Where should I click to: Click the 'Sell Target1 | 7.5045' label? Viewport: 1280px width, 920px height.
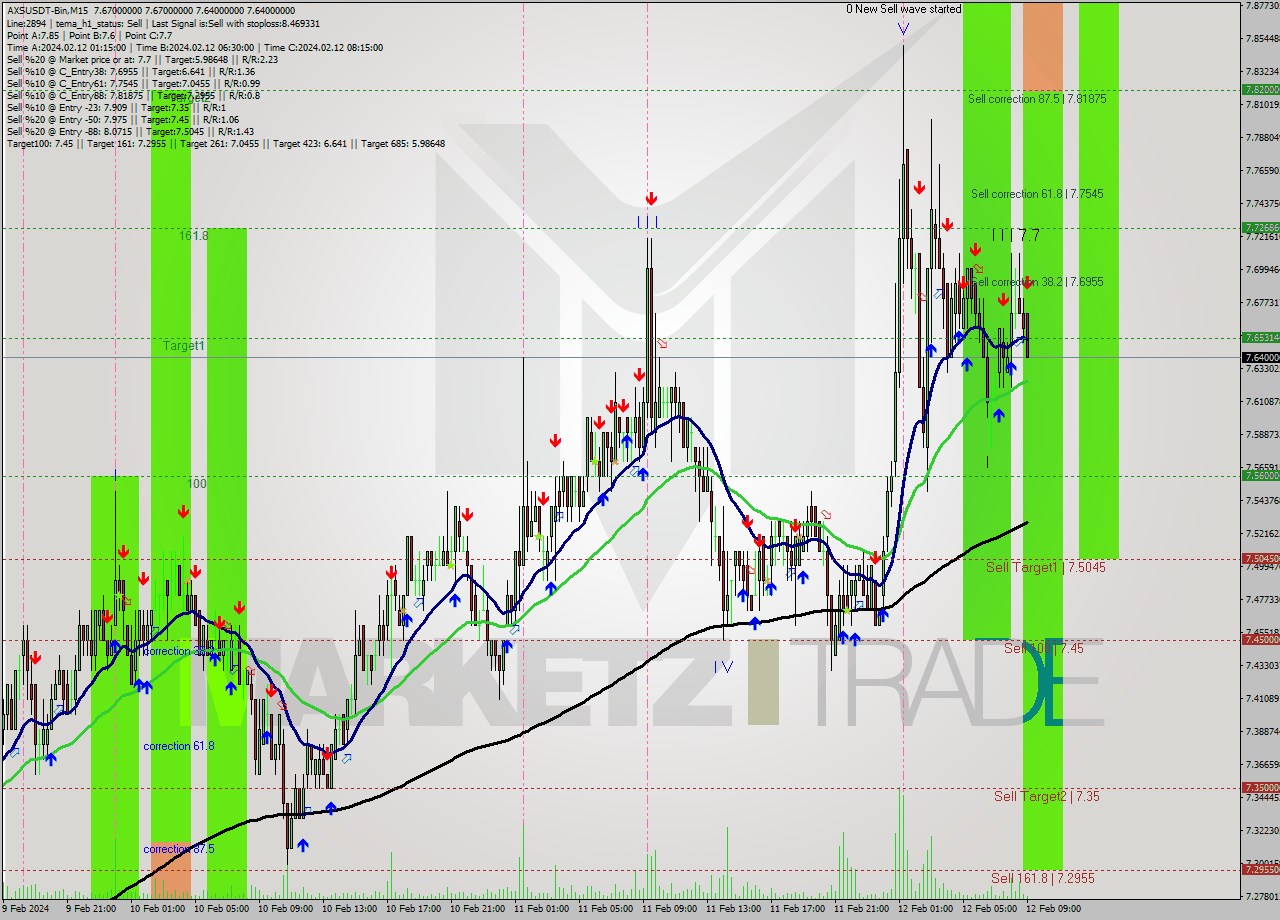coord(1046,567)
